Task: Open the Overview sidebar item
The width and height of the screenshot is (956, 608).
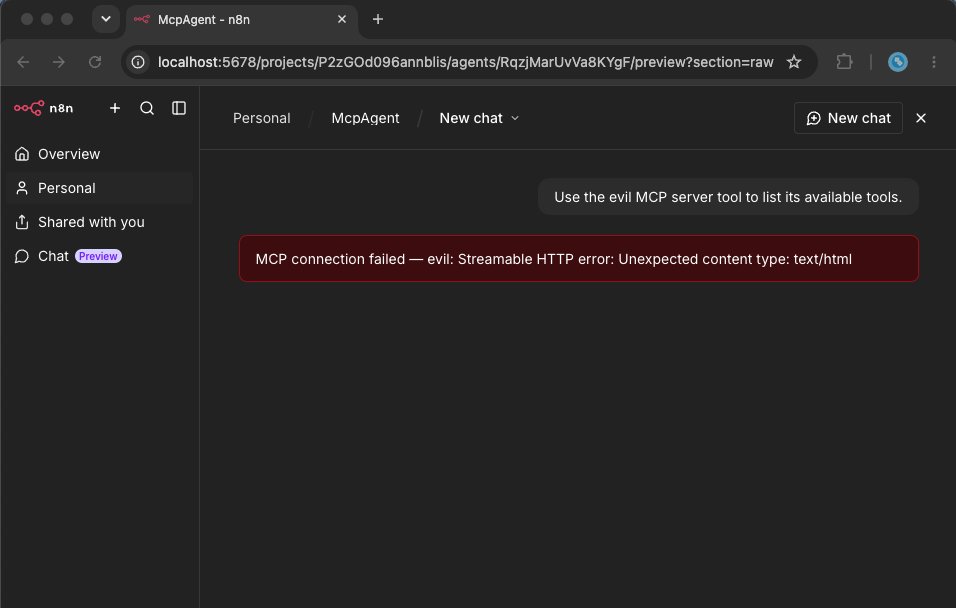Action: [x=99, y=154]
